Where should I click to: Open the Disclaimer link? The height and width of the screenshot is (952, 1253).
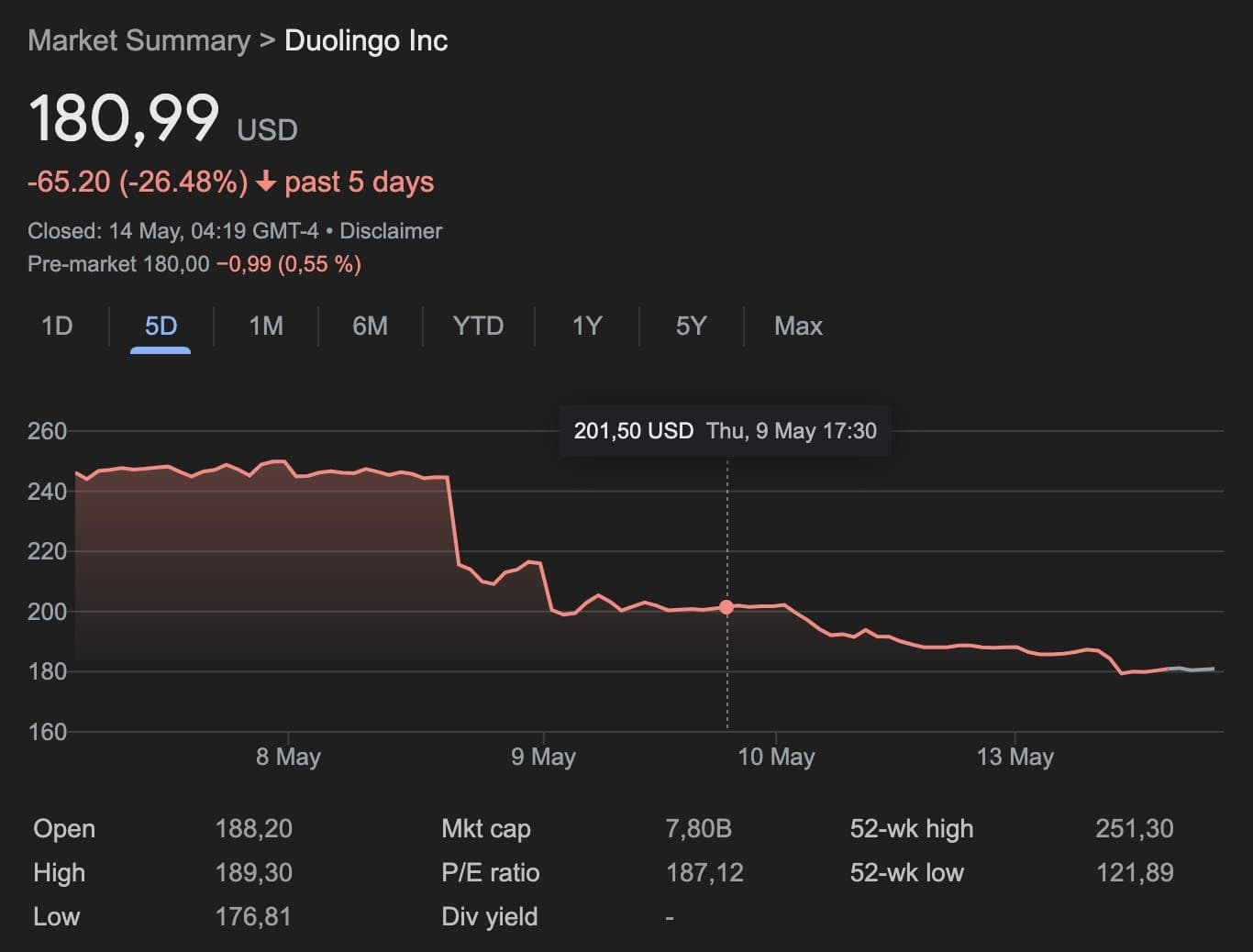point(391,231)
